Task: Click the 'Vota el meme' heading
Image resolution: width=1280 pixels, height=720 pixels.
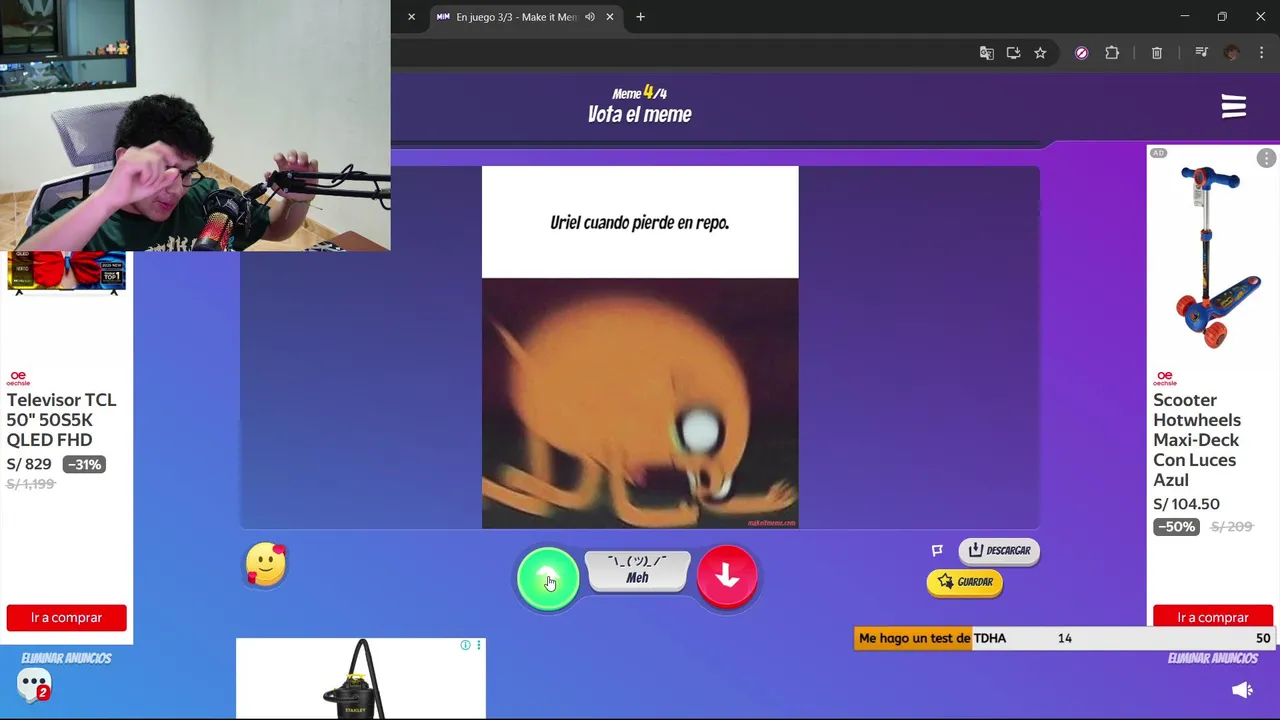Action: [x=640, y=114]
